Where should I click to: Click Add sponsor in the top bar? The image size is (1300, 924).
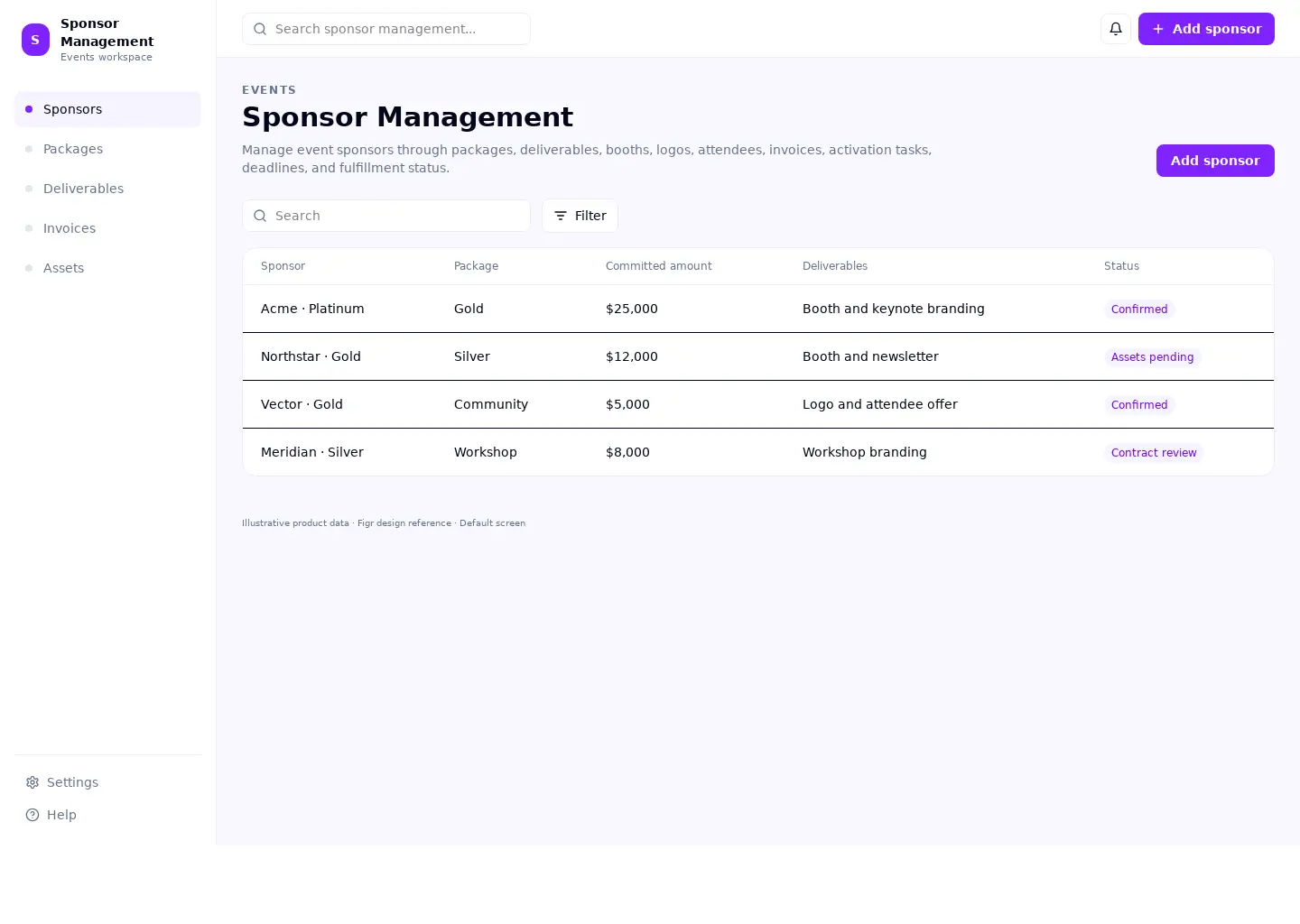(x=1206, y=29)
